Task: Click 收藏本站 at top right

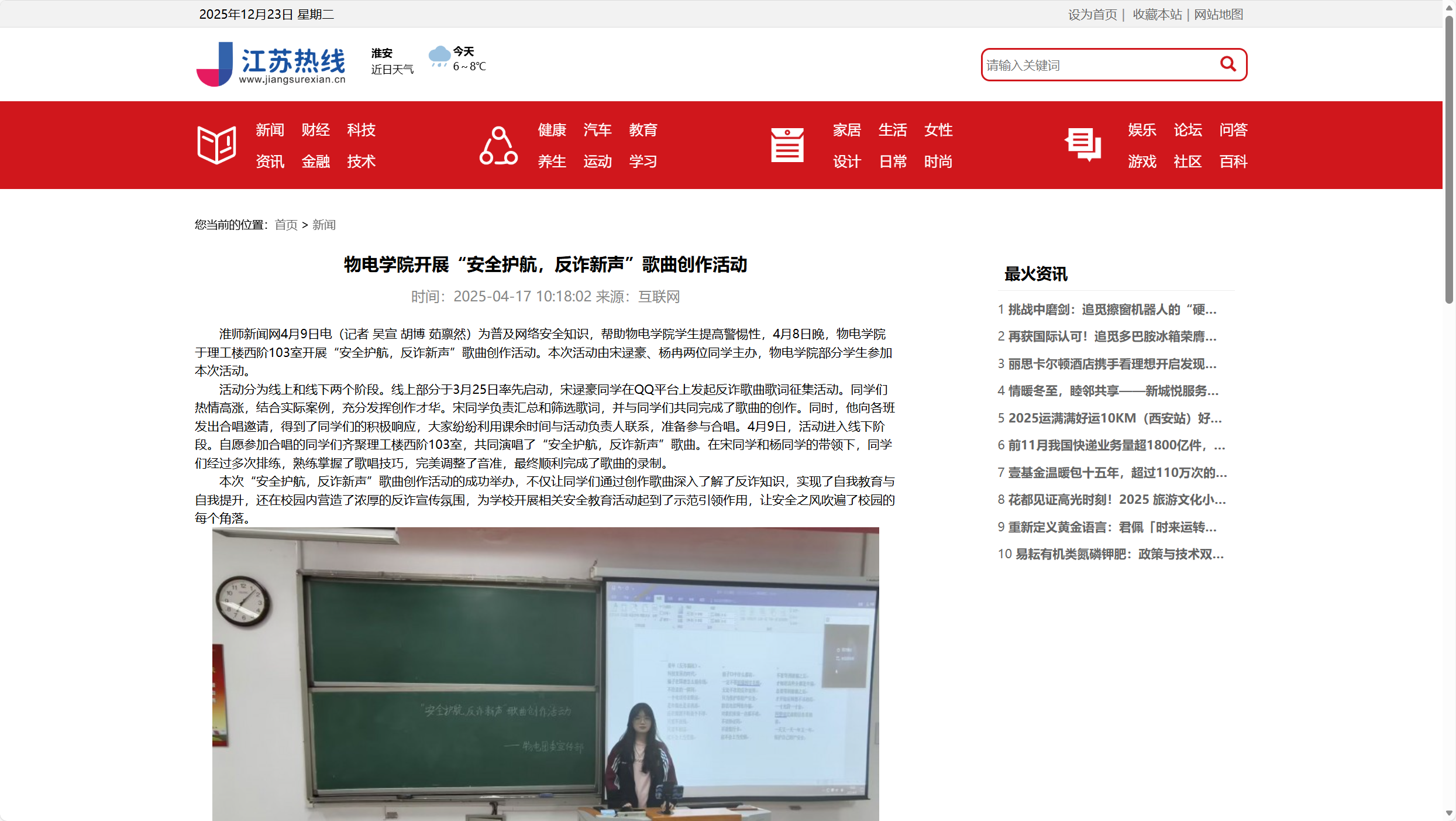Action: 1156,14
